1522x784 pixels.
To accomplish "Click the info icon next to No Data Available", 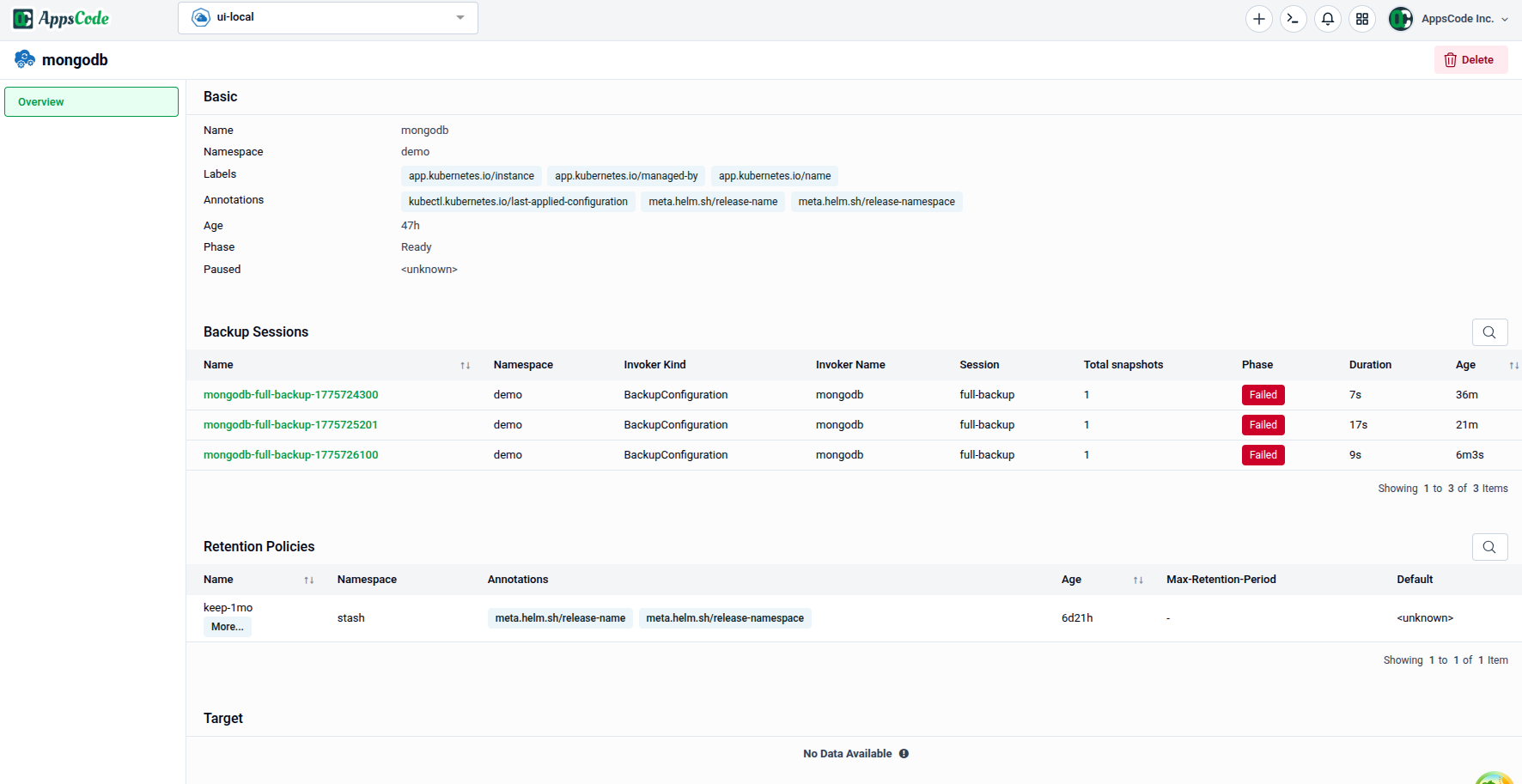I will (x=904, y=753).
